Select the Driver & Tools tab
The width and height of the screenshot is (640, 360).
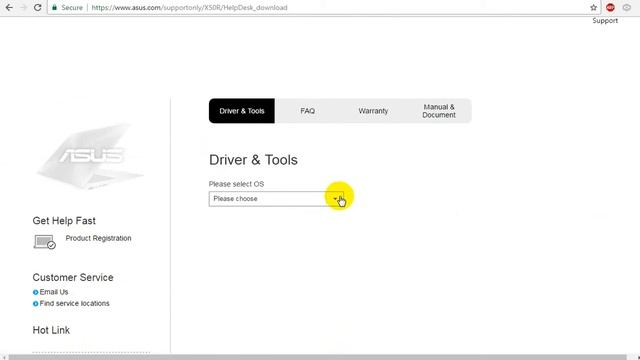[x=242, y=111]
